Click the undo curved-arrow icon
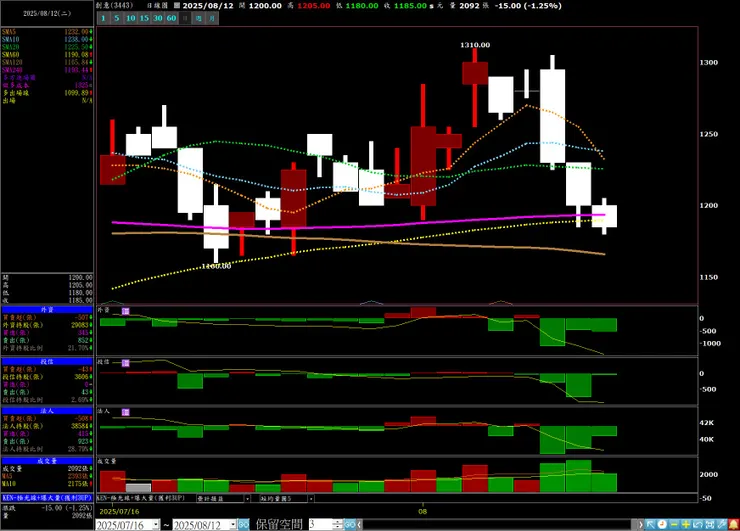Image resolution: width=740 pixels, height=531 pixels. [698, 524]
